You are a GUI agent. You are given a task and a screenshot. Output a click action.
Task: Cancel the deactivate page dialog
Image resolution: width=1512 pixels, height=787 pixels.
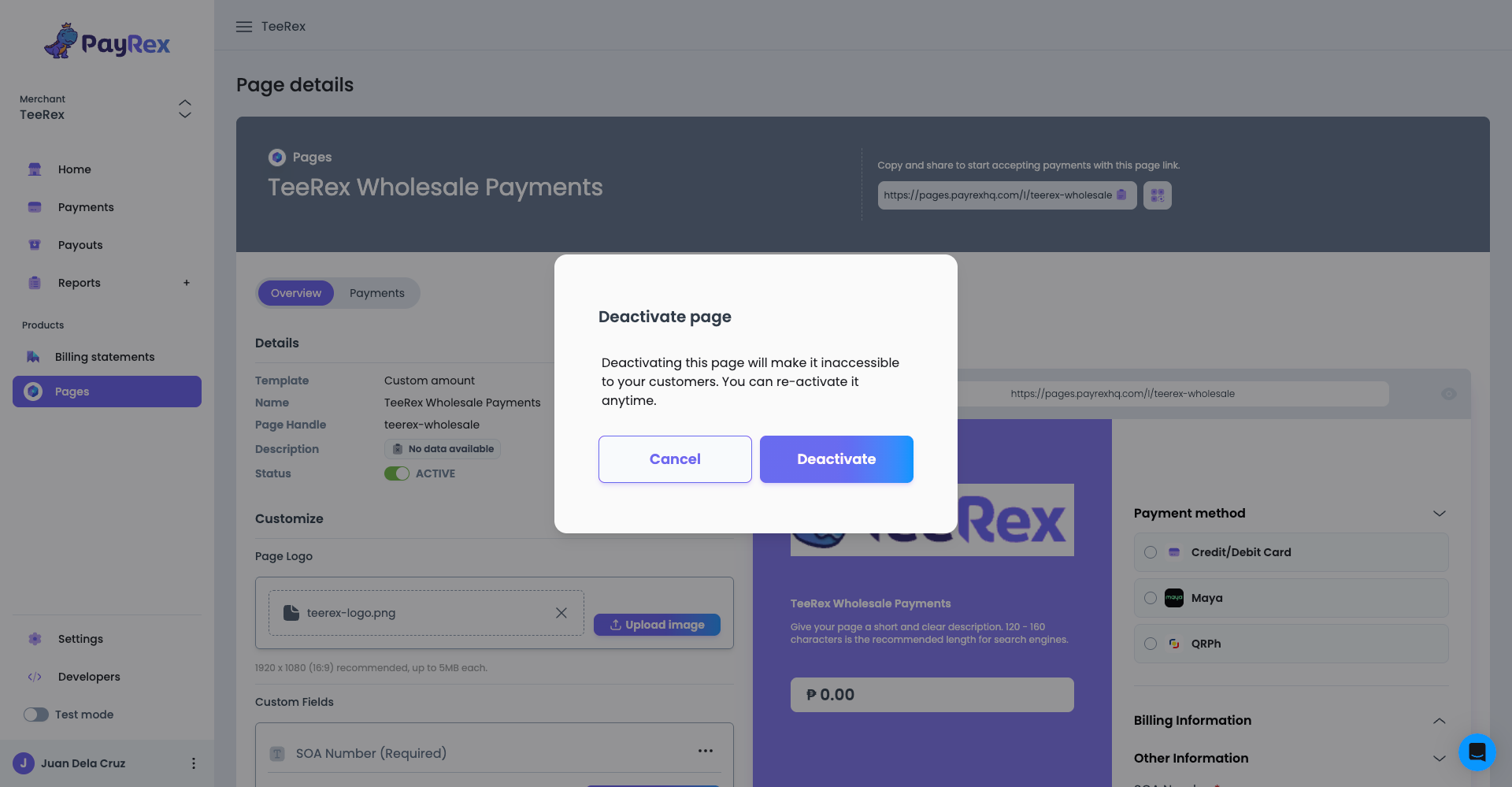(x=675, y=459)
